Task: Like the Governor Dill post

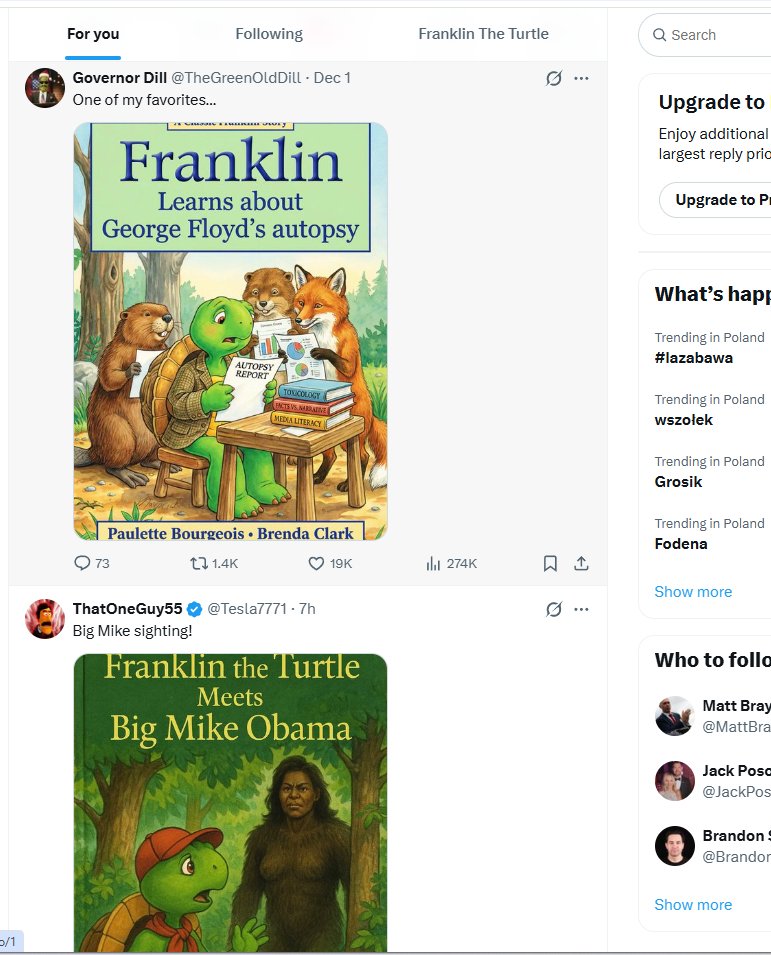Action: [316, 564]
